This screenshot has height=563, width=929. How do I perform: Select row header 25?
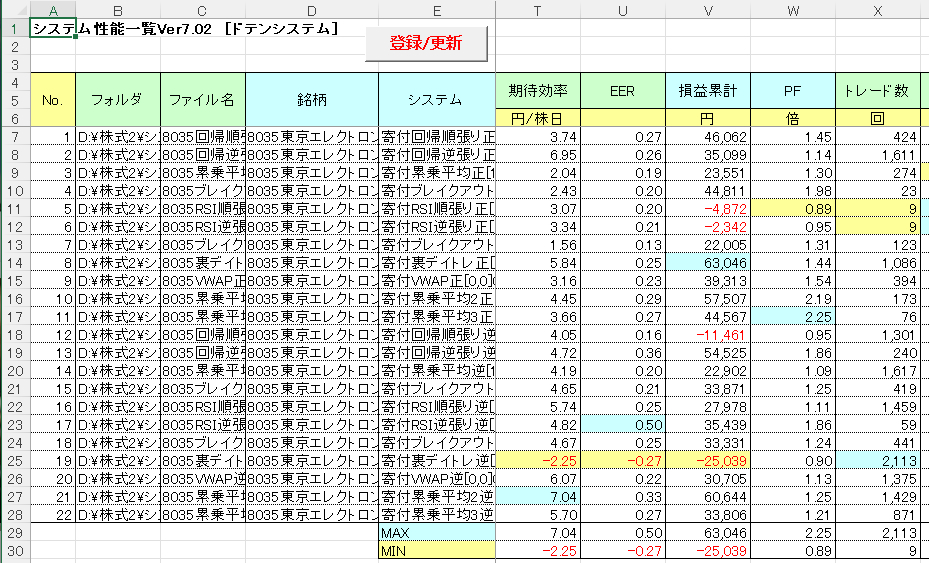point(14,460)
